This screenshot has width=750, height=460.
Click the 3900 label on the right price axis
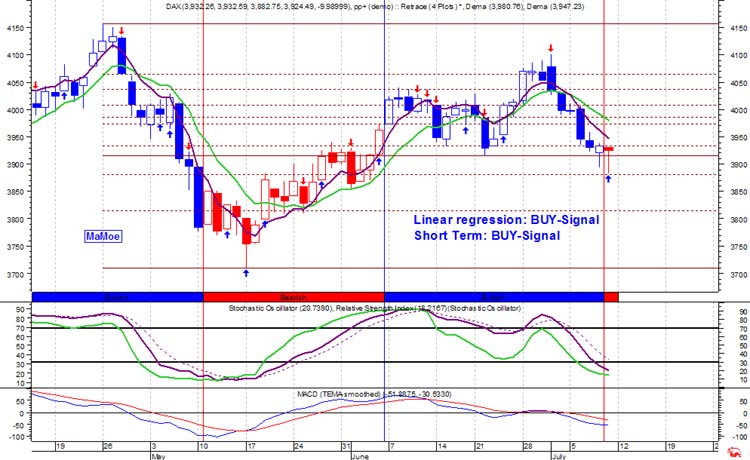(x=739, y=165)
